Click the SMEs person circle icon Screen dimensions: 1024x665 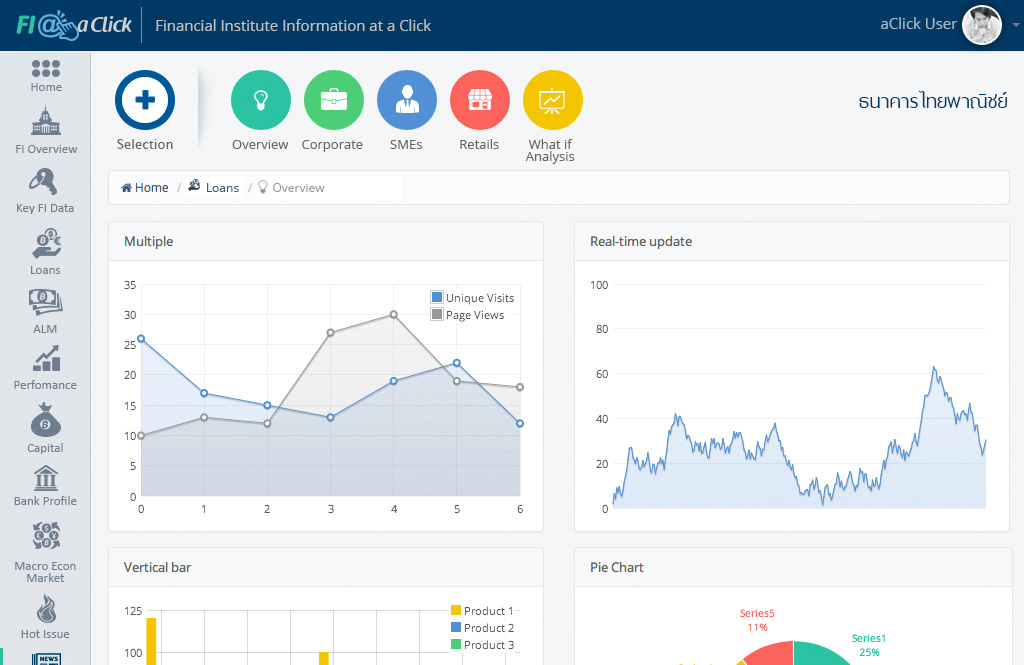(x=407, y=100)
